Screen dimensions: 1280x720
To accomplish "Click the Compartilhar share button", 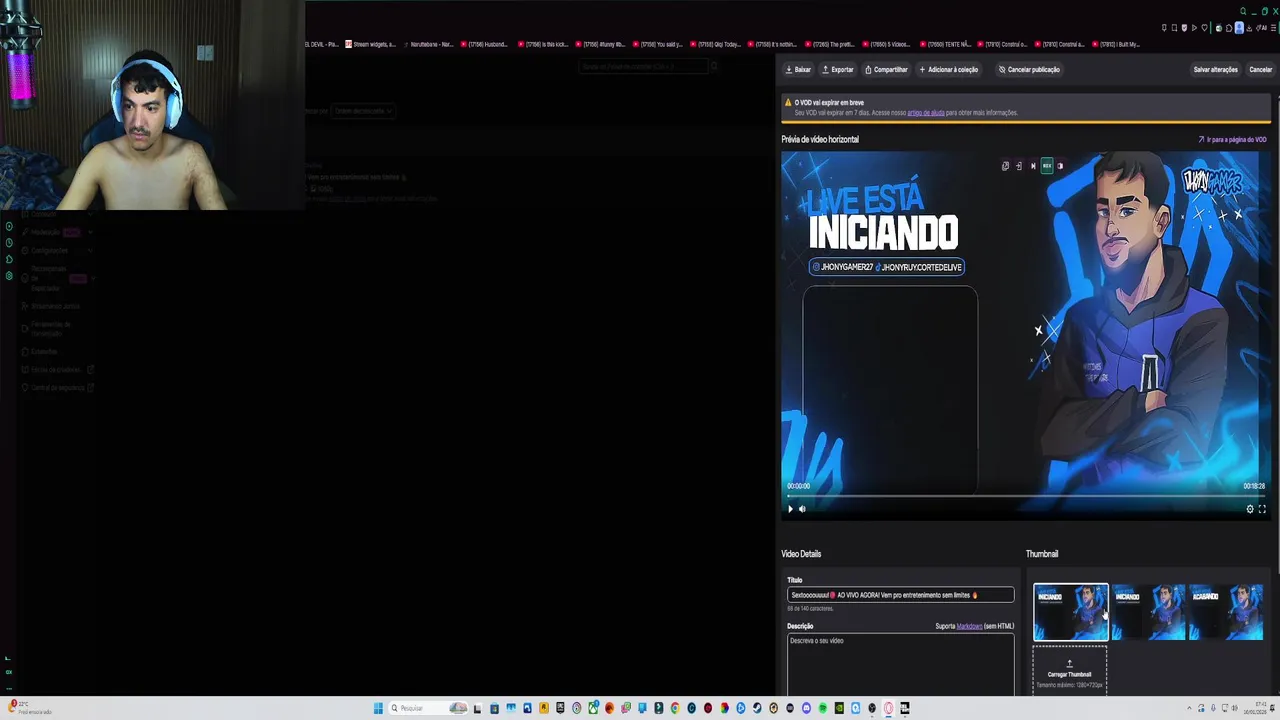I will pos(886,70).
